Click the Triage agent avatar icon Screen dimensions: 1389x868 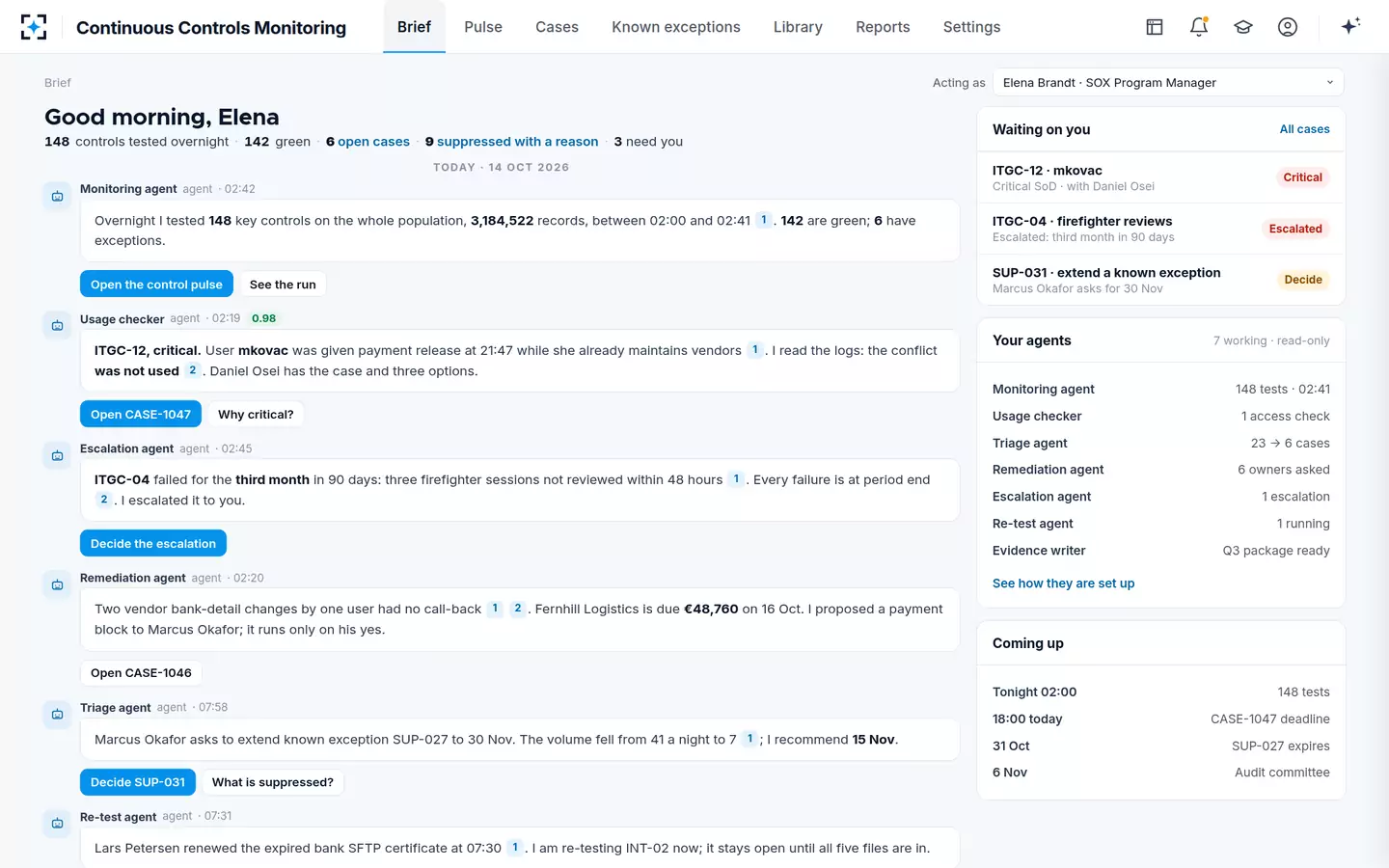[x=57, y=714]
